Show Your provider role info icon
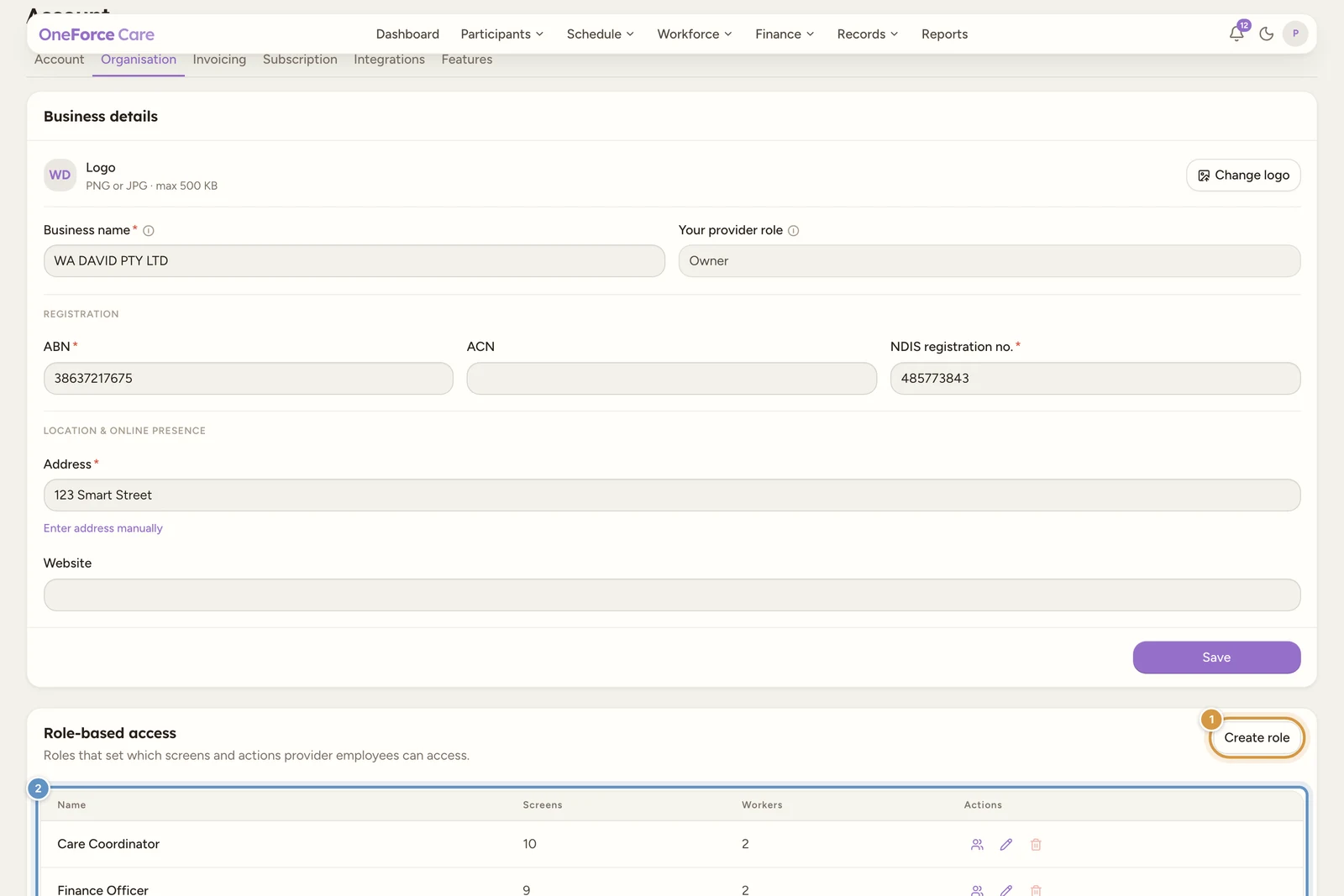 (x=793, y=231)
